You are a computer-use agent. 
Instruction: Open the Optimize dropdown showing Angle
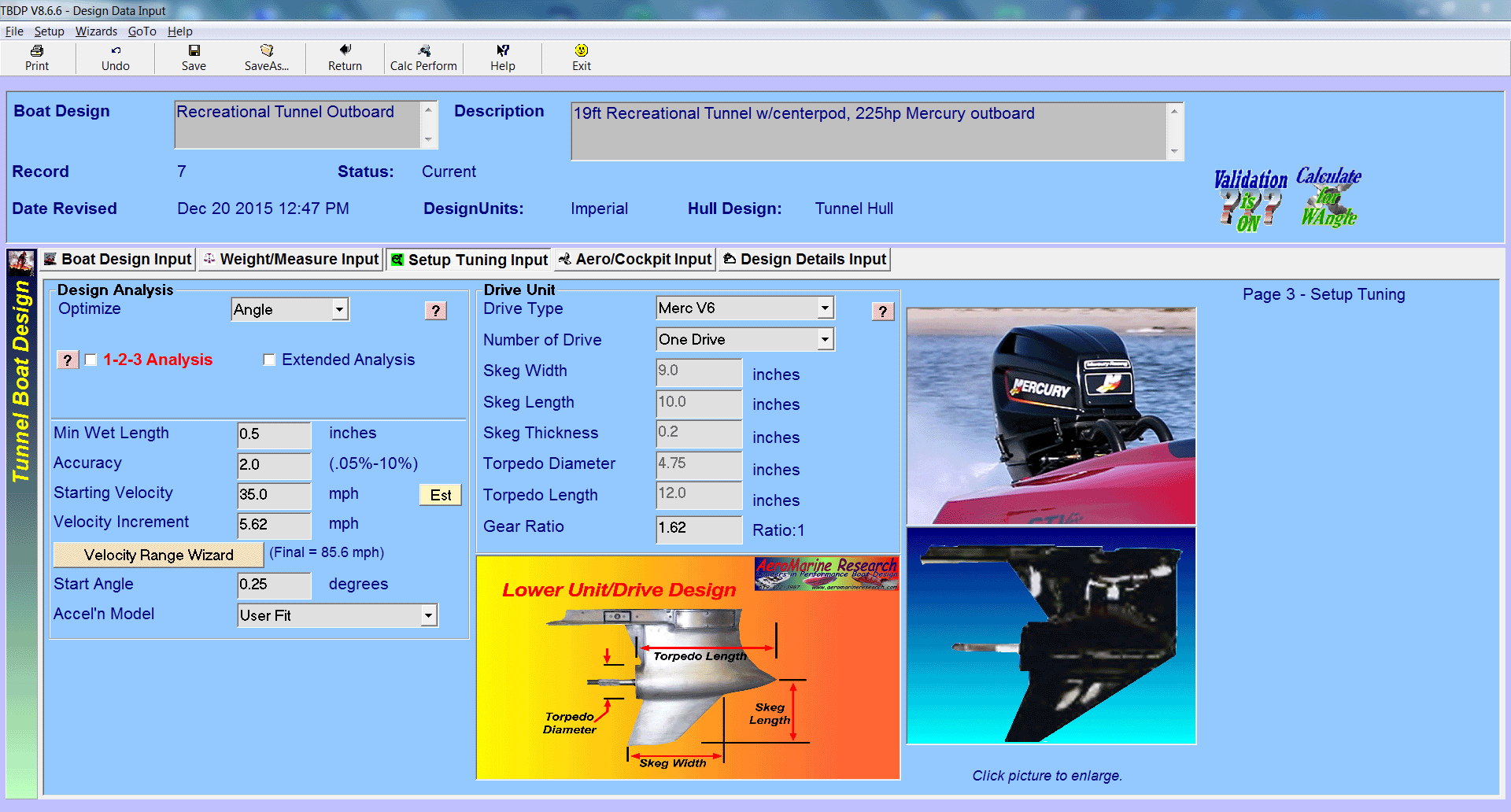pyautogui.click(x=338, y=309)
